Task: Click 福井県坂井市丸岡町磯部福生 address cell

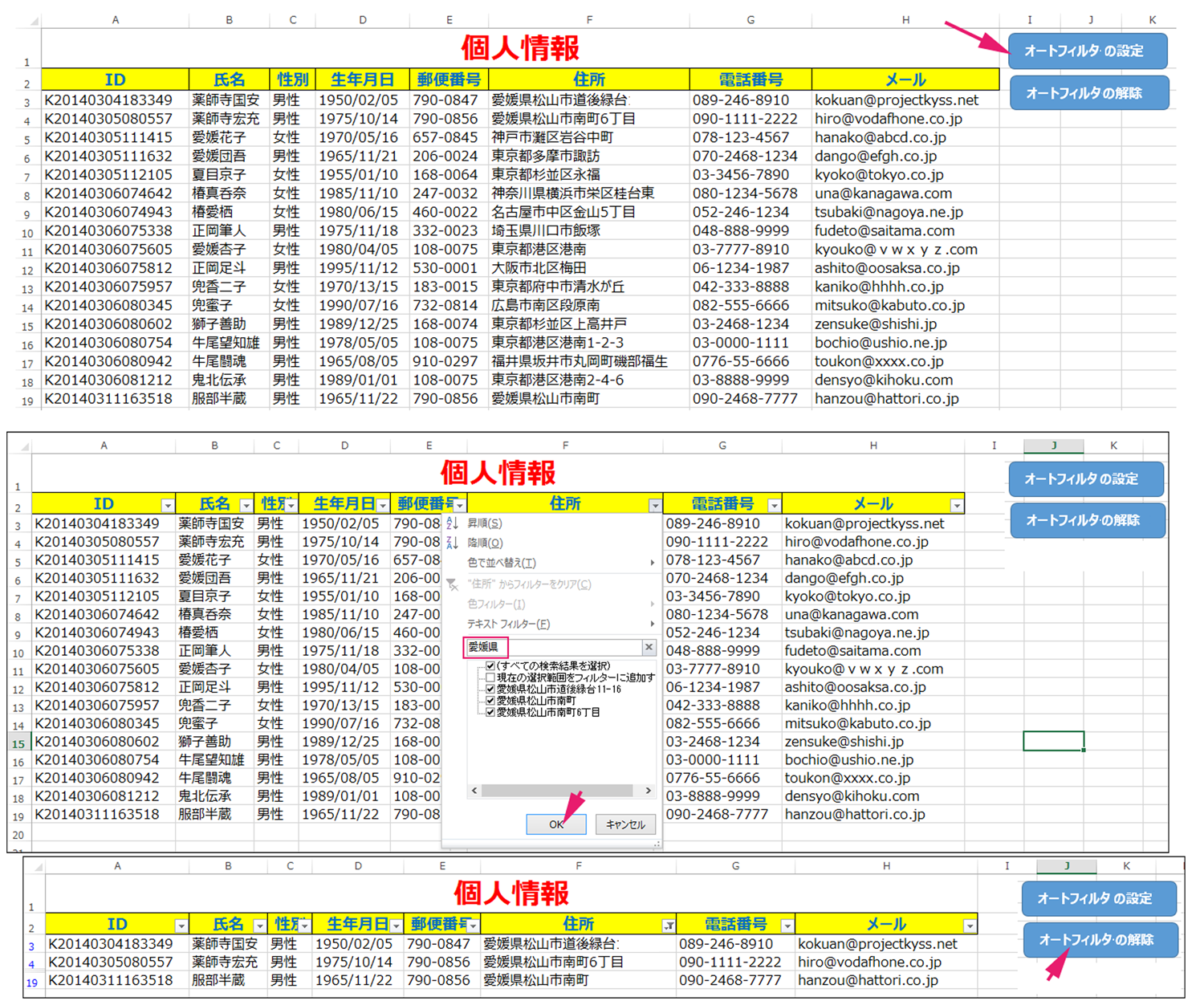Action: [x=588, y=361]
